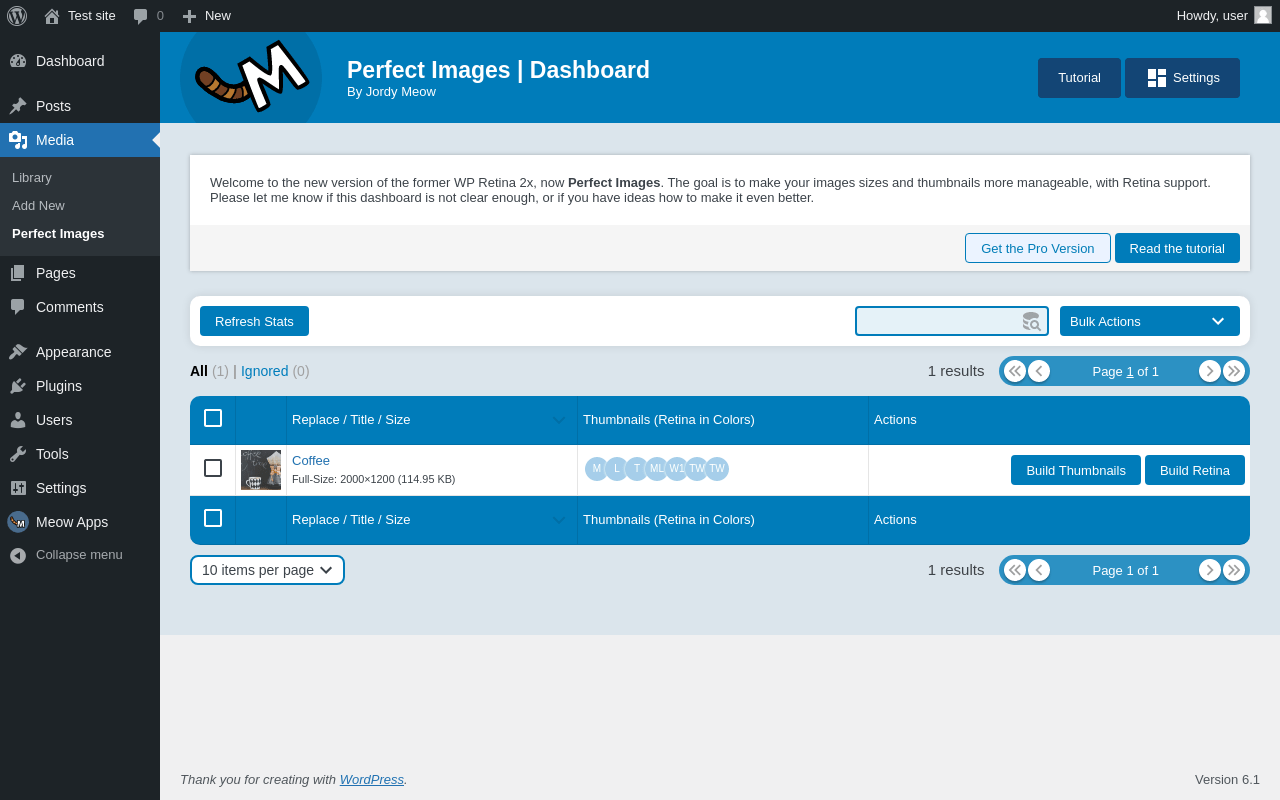This screenshot has height=800, width=1280.
Task: Go to previous page using bottom pagination
Action: tap(1039, 570)
